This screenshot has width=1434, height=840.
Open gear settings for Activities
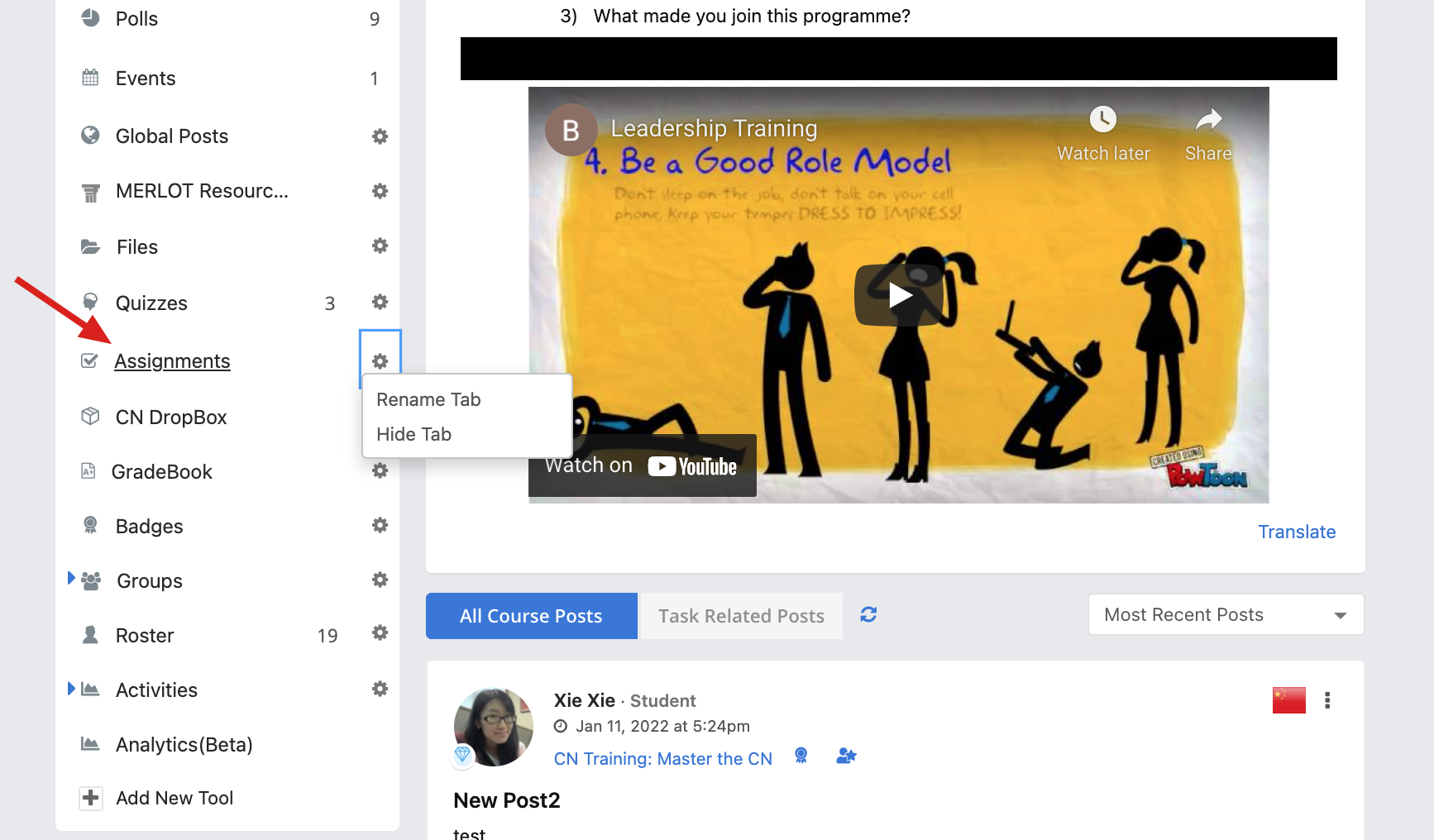(380, 689)
